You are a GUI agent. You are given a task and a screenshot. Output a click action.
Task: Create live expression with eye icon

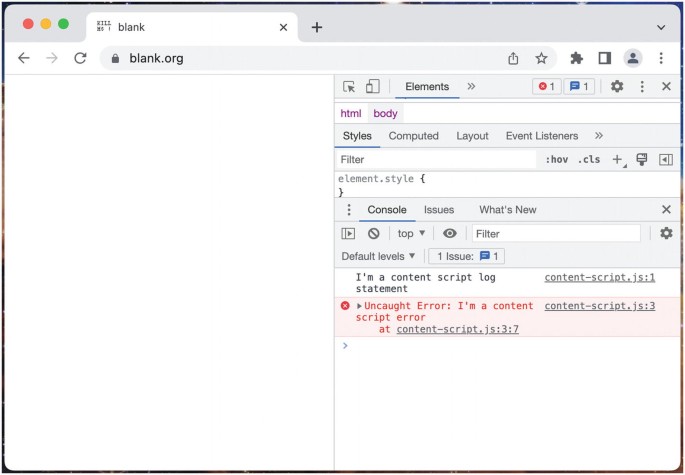(450, 233)
